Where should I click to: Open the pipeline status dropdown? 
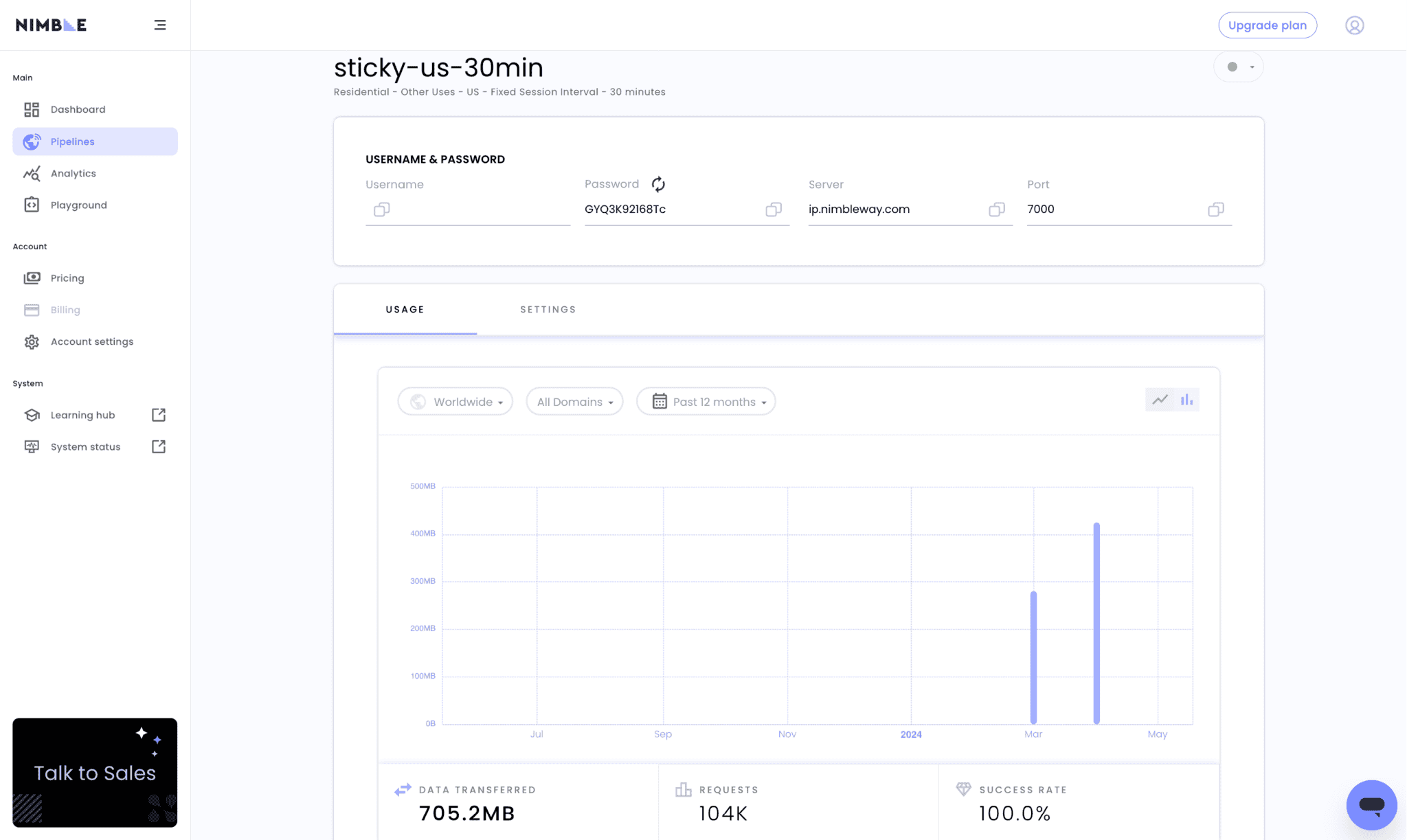(x=1239, y=67)
